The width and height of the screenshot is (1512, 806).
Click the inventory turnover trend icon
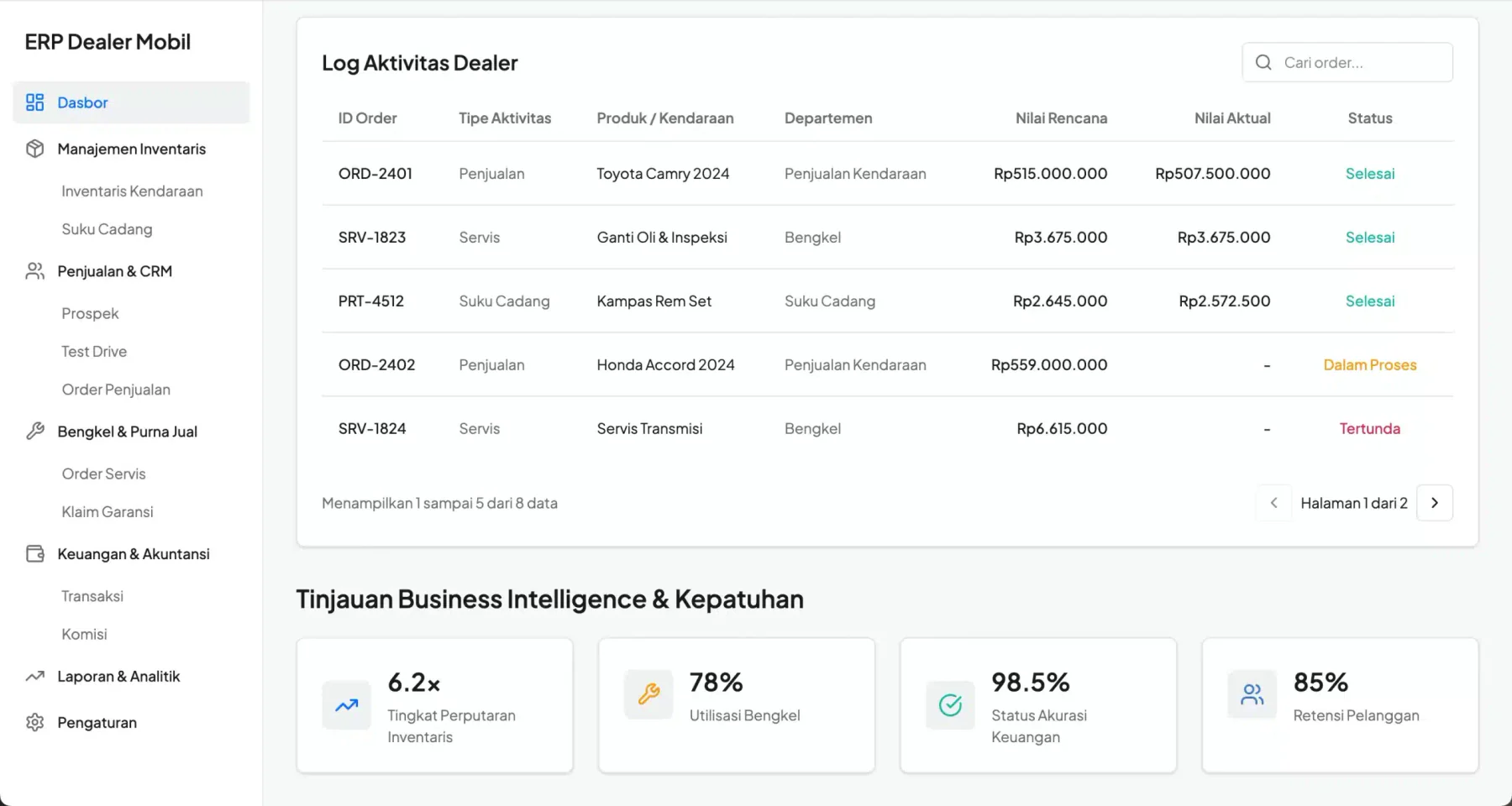(x=347, y=705)
